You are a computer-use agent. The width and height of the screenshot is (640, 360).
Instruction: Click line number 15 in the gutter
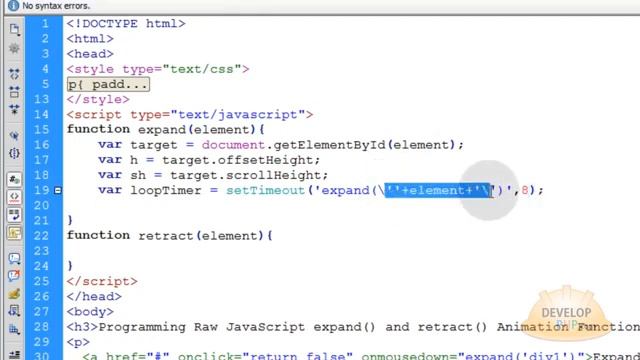point(42,129)
